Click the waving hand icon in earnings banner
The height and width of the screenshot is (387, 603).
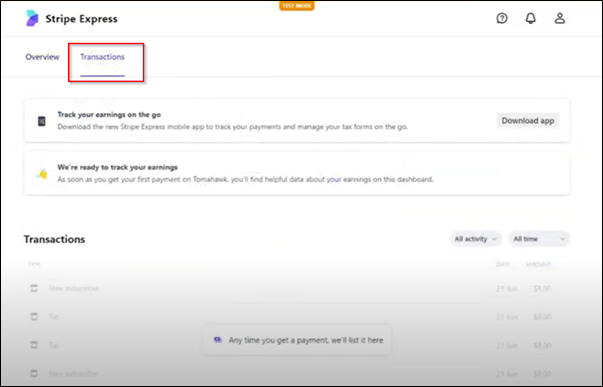pyautogui.click(x=42, y=174)
